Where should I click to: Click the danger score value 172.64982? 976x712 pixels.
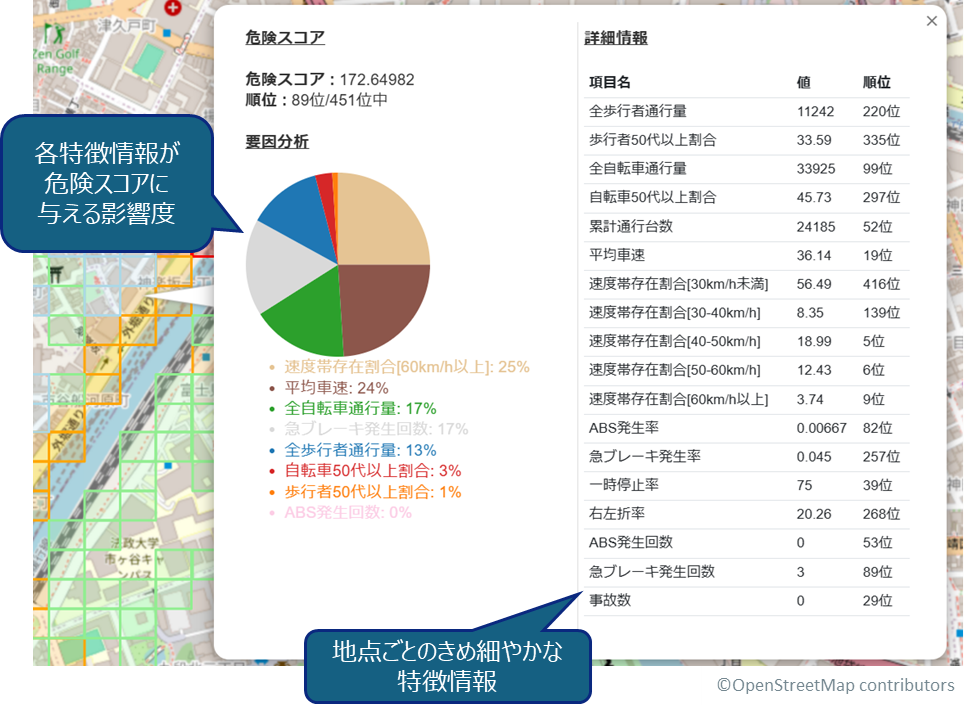(377, 80)
